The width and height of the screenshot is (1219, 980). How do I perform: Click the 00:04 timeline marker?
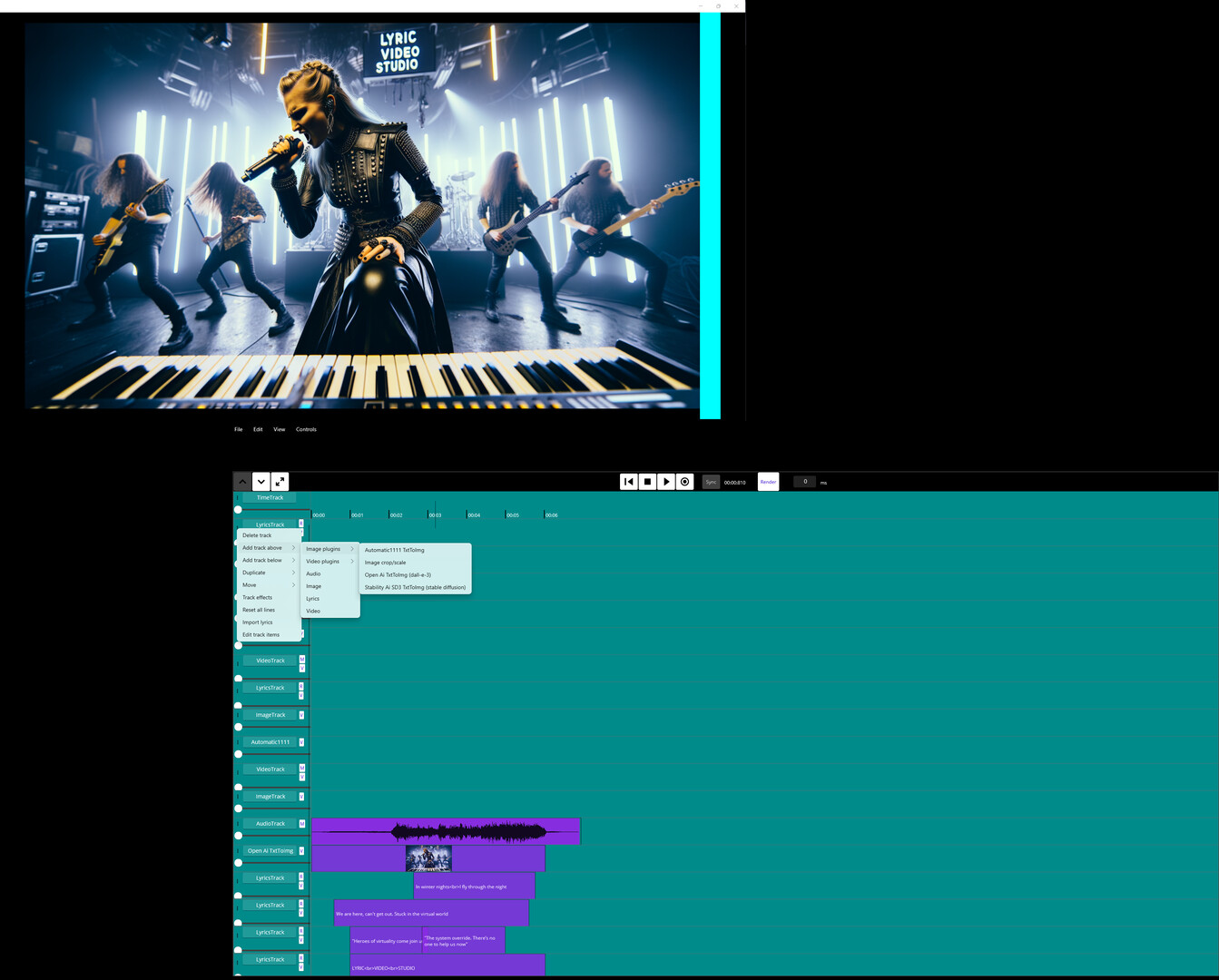(474, 514)
